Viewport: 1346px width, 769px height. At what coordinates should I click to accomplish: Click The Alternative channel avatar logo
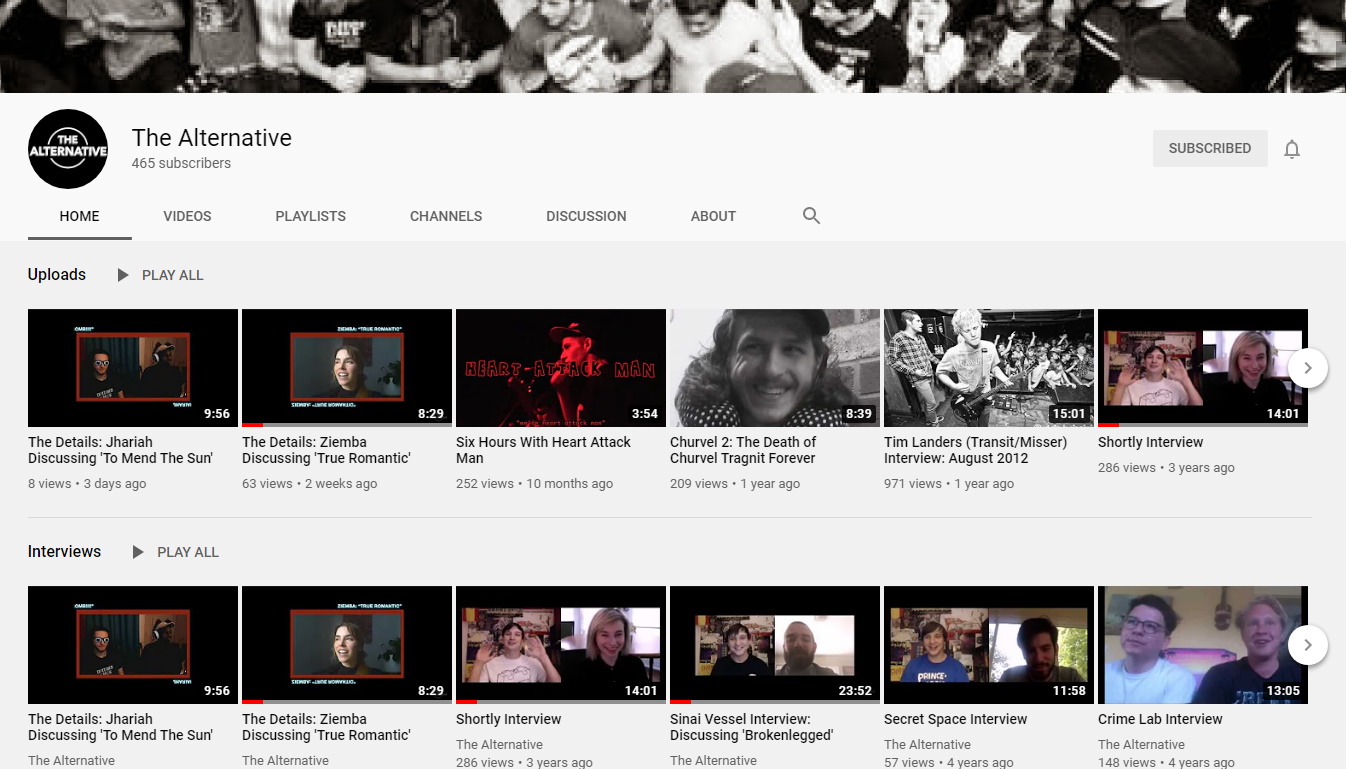click(68, 149)
